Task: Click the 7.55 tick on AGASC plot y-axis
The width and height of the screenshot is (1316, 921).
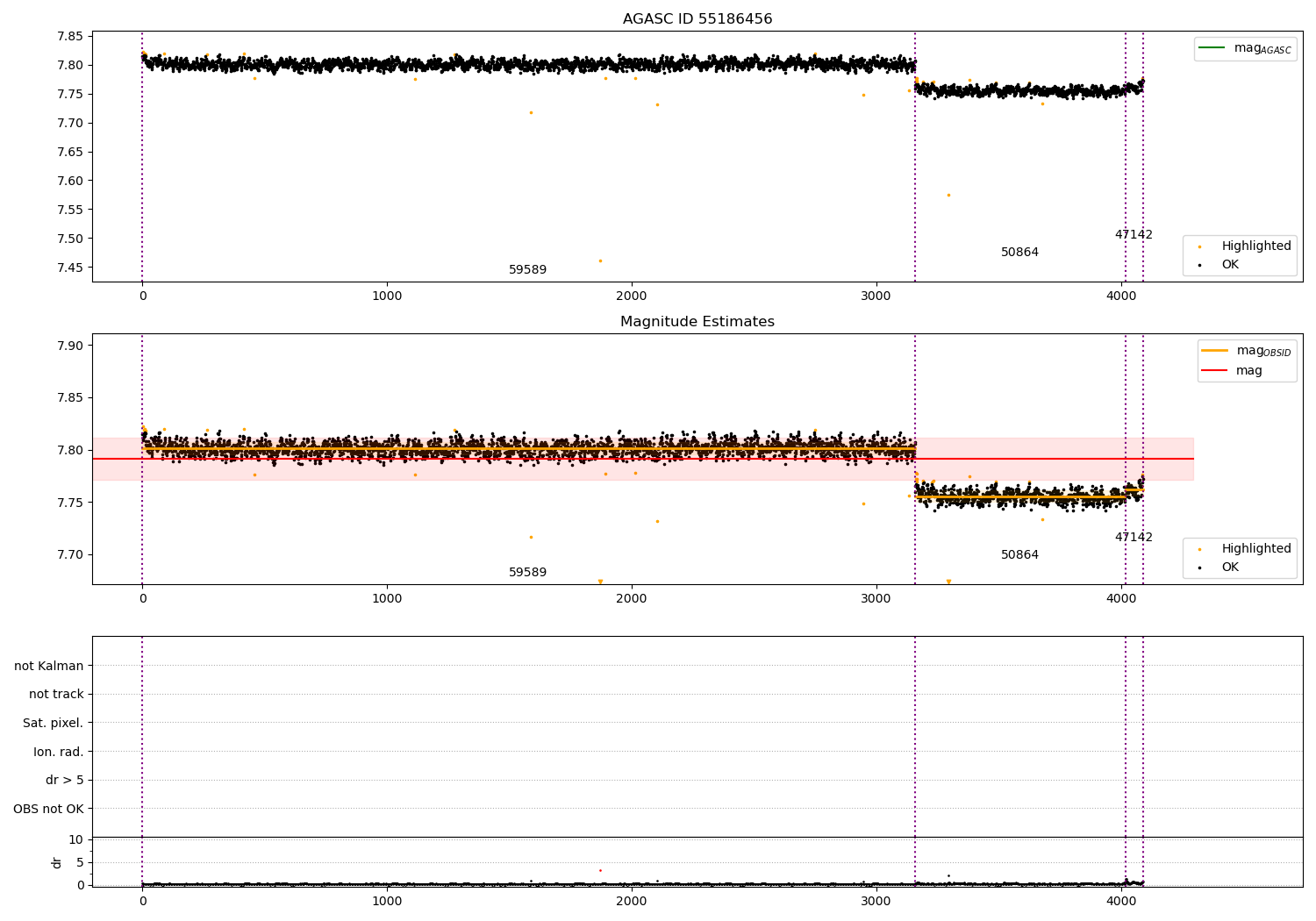Action: [71, 210]
